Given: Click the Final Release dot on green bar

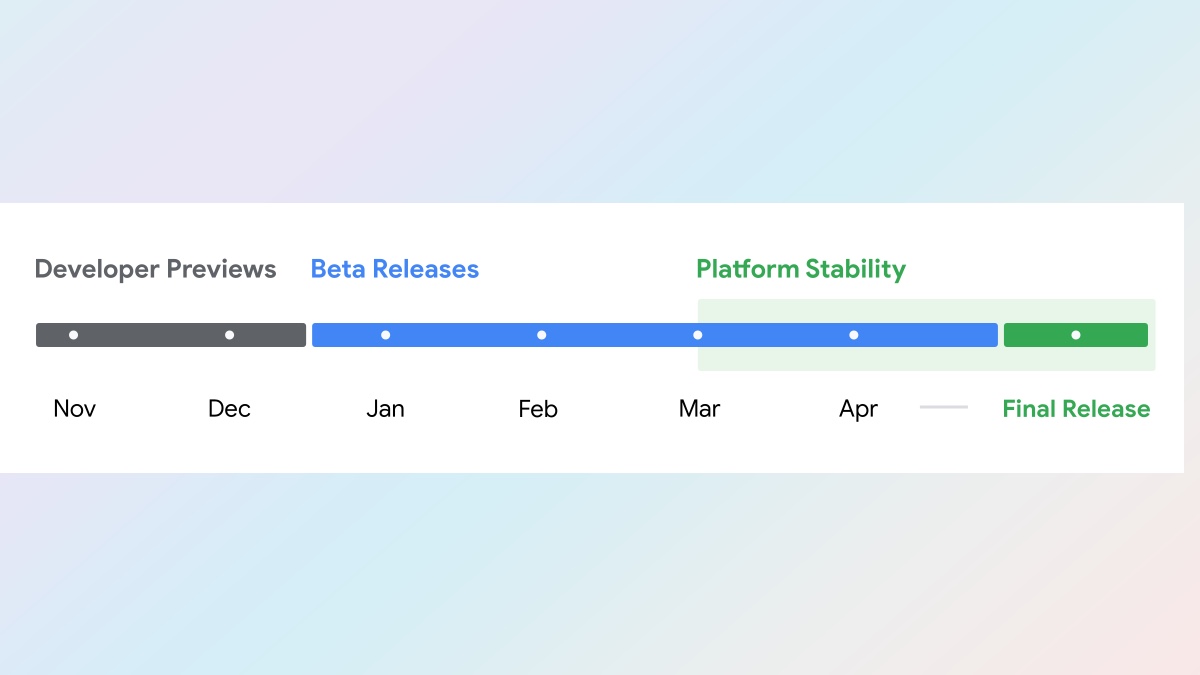Looking at the screenshot, I should click(x=1076, y=335).
